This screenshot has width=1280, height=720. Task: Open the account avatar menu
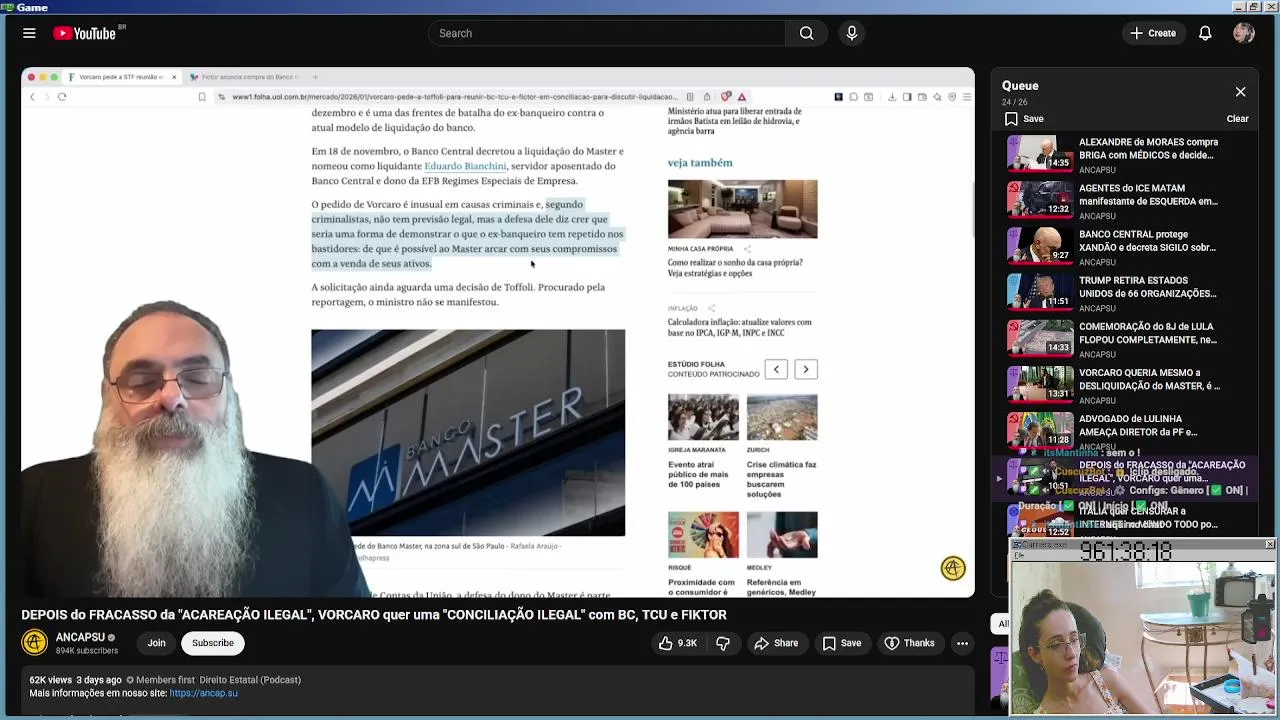(1244, 33)
